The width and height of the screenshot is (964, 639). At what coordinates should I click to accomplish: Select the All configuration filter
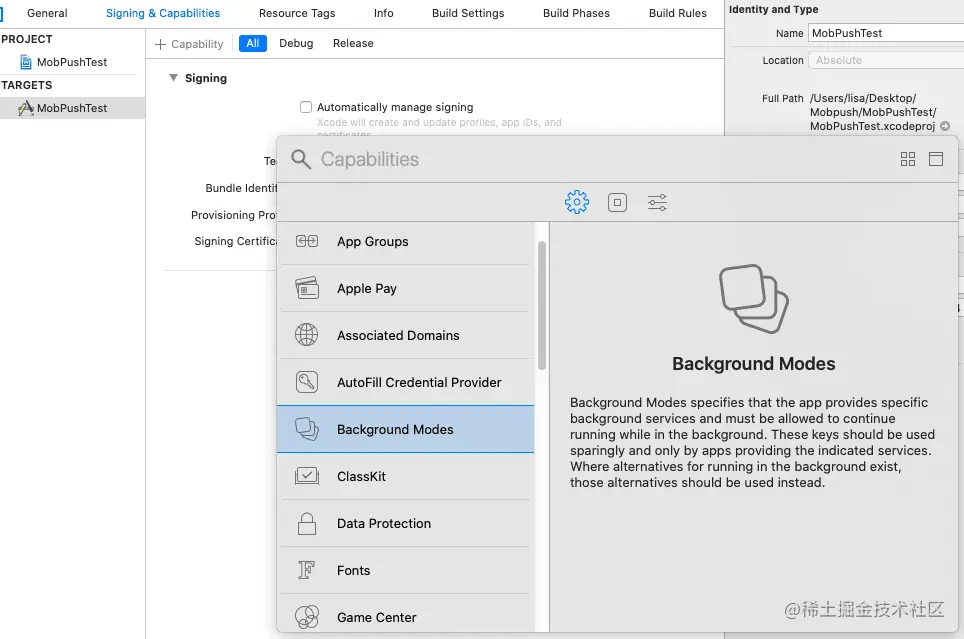[x=253, y=43]
